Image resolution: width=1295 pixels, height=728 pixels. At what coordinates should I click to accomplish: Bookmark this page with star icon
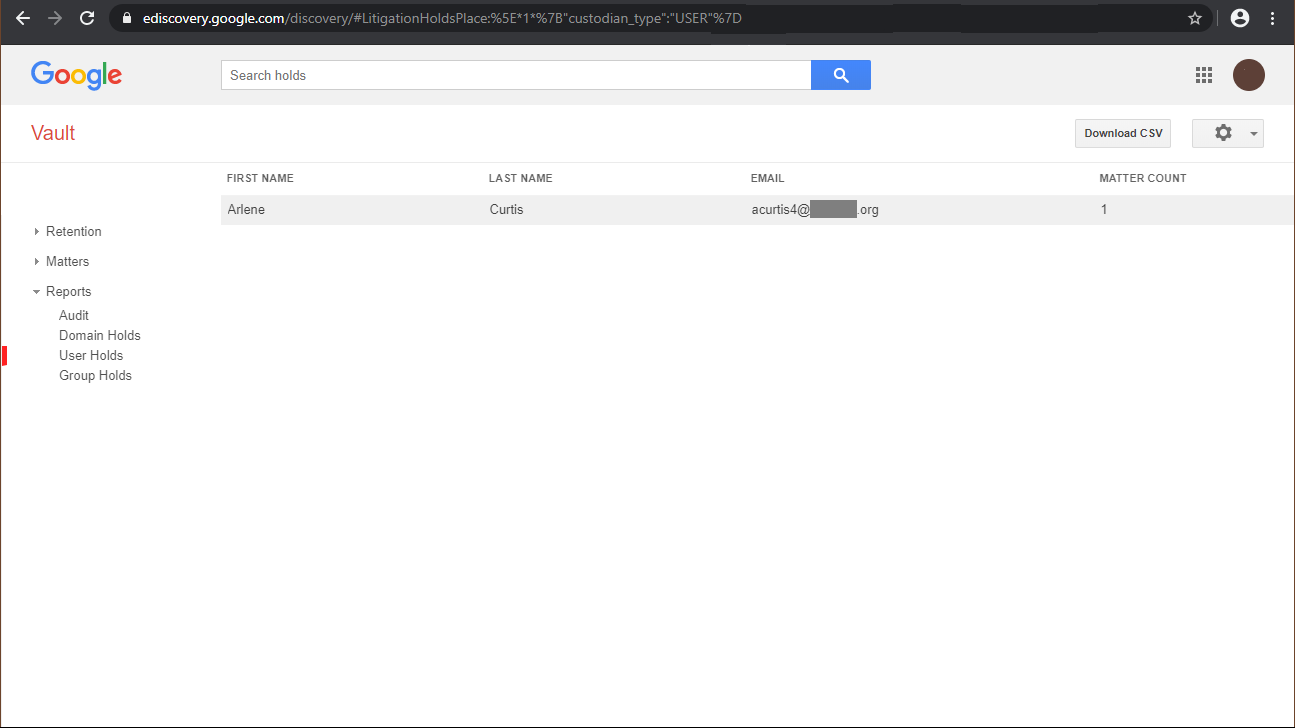(x=1194, y=18)
